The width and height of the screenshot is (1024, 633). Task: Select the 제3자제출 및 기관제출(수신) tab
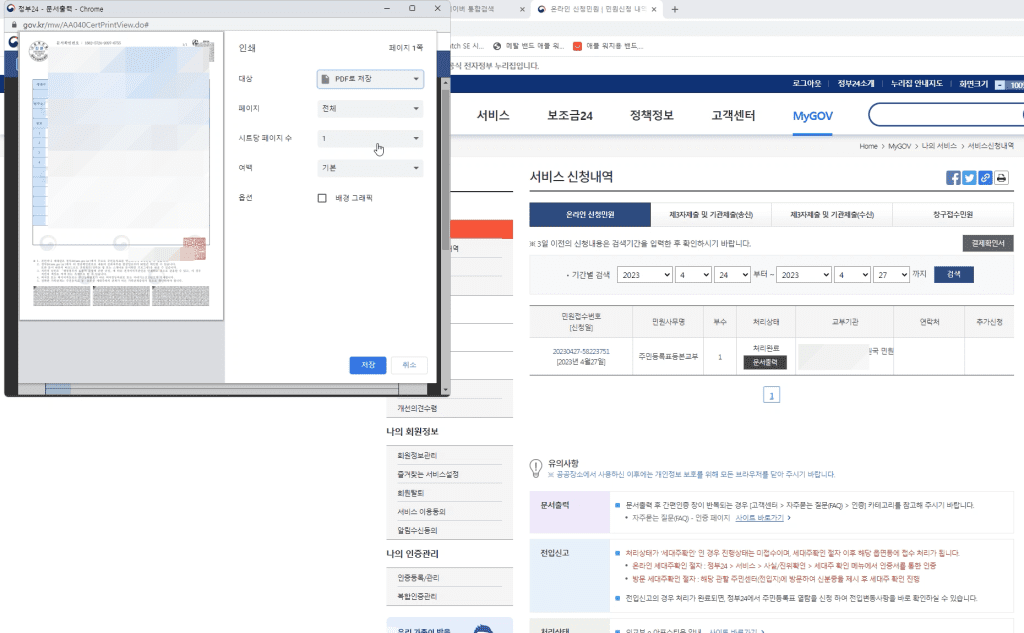(x=832, y=214)
